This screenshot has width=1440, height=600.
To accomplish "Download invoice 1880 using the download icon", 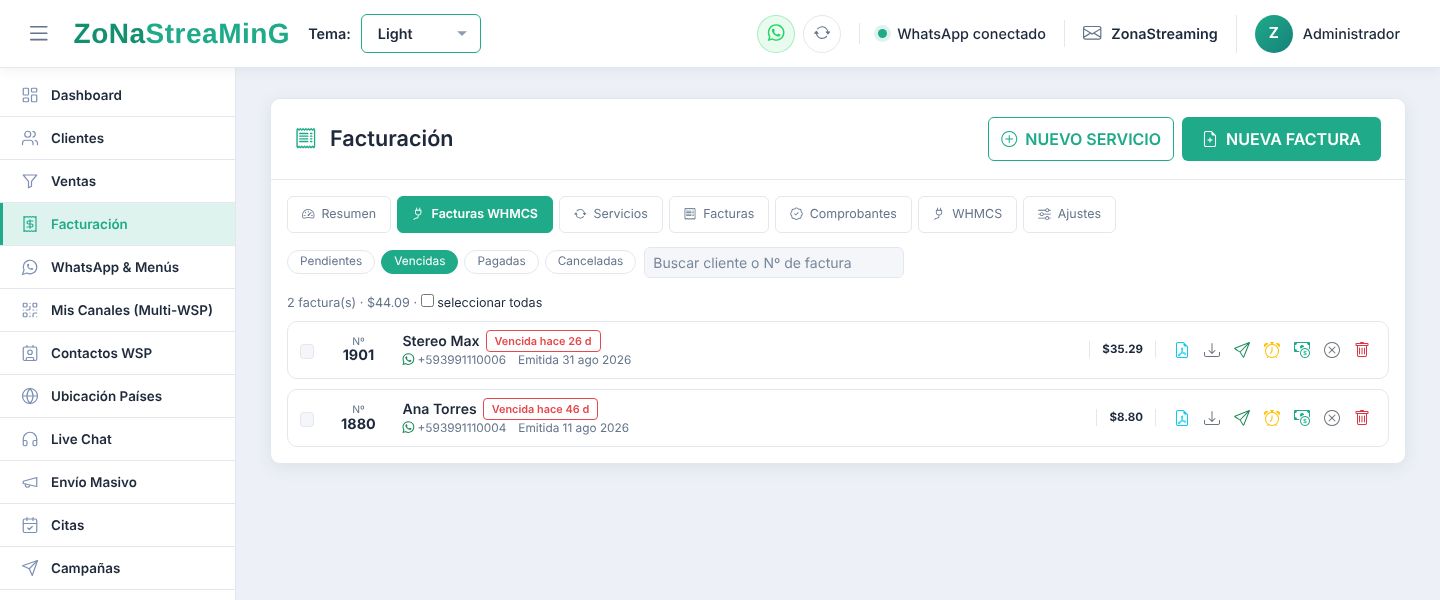I will [x=1212, y=418].
